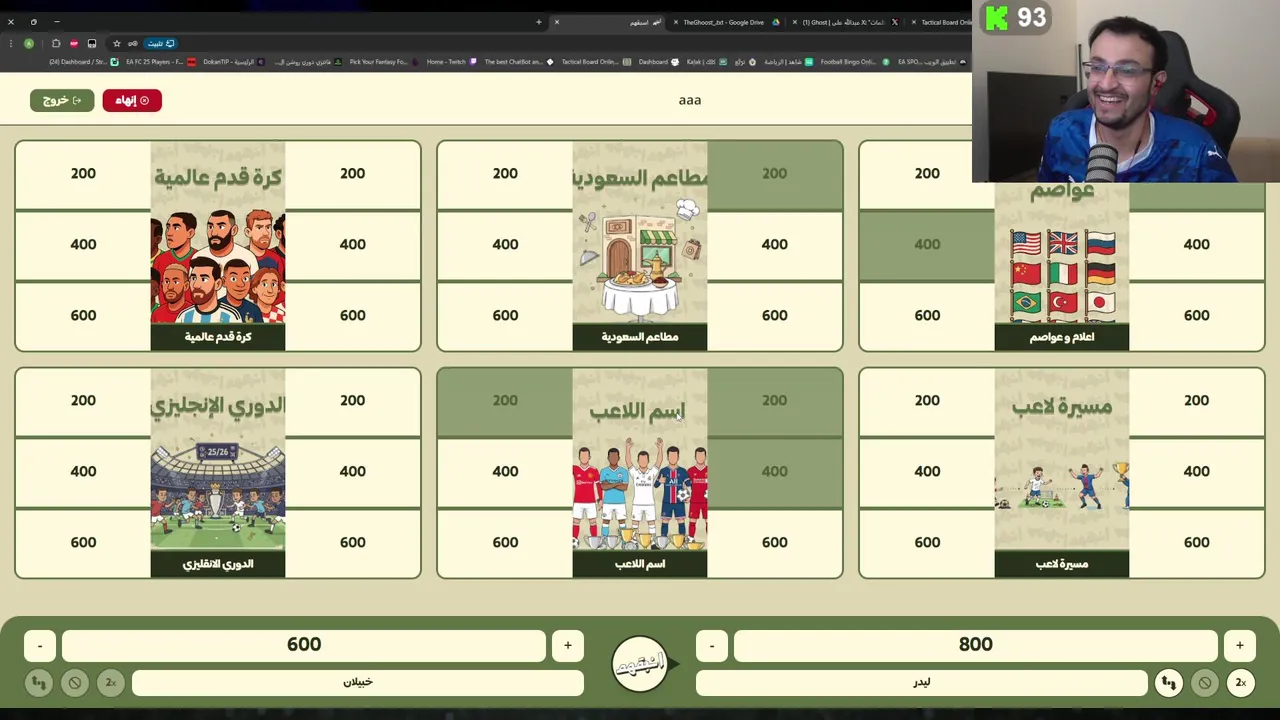
Task: Select left 200 in مطاعم السعودية card
Action: click(505, 174)
